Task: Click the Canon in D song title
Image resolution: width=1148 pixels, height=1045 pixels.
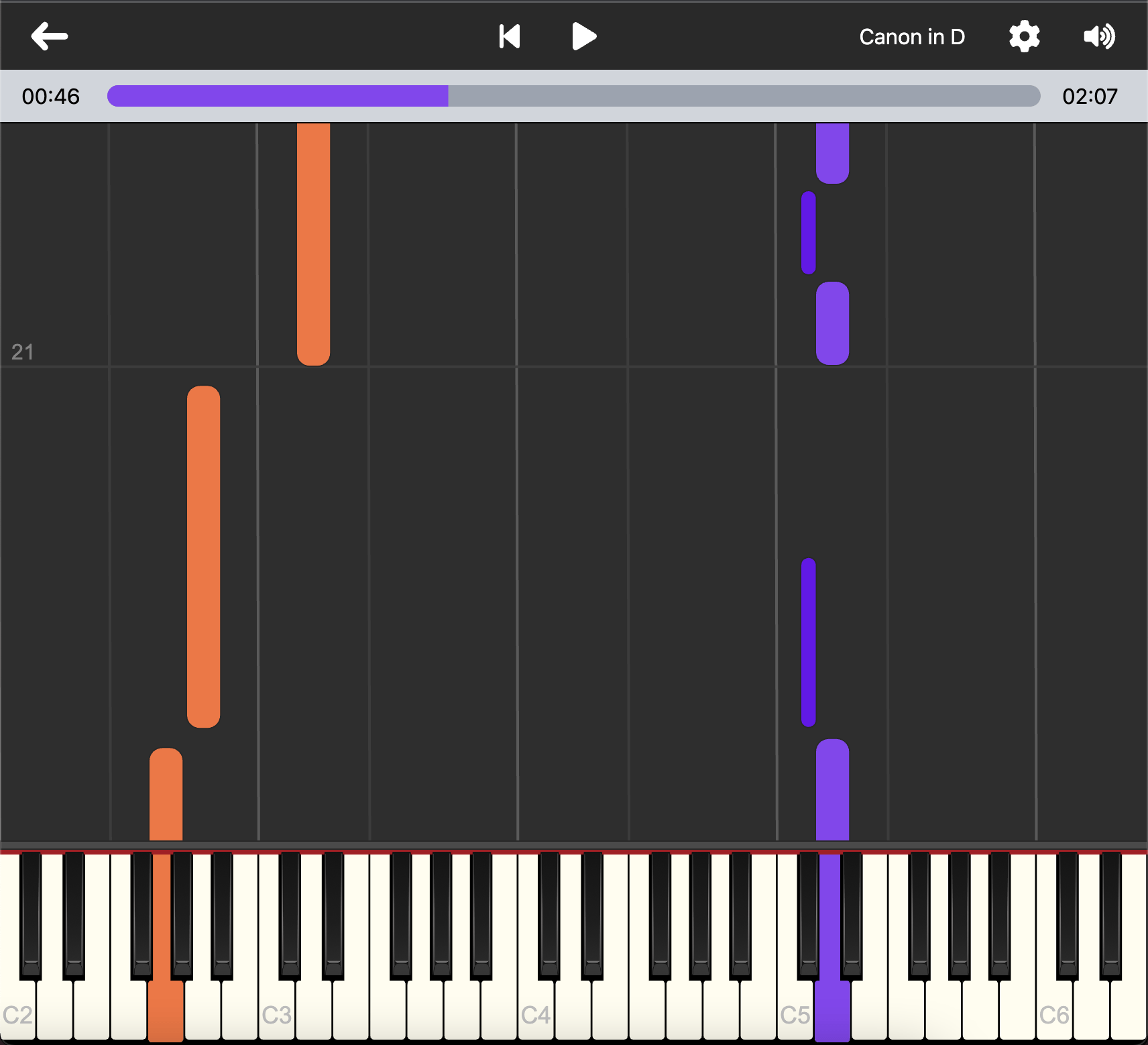Action: click(x=912, y=37)
